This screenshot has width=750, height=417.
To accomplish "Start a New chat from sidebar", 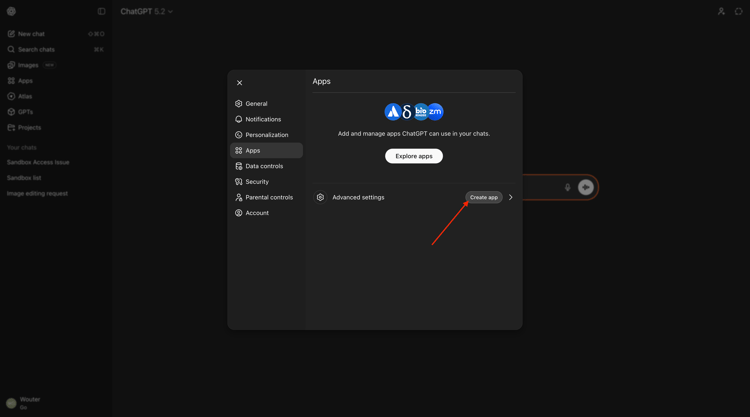I will point(56,34).
